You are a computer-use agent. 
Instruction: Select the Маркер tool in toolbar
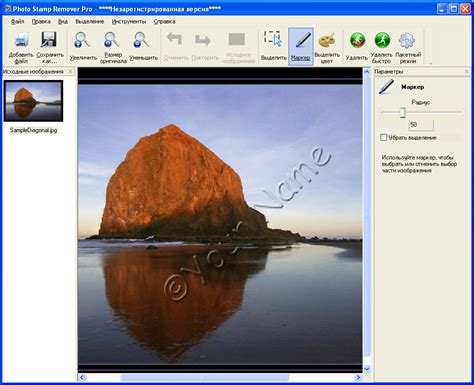301,46
